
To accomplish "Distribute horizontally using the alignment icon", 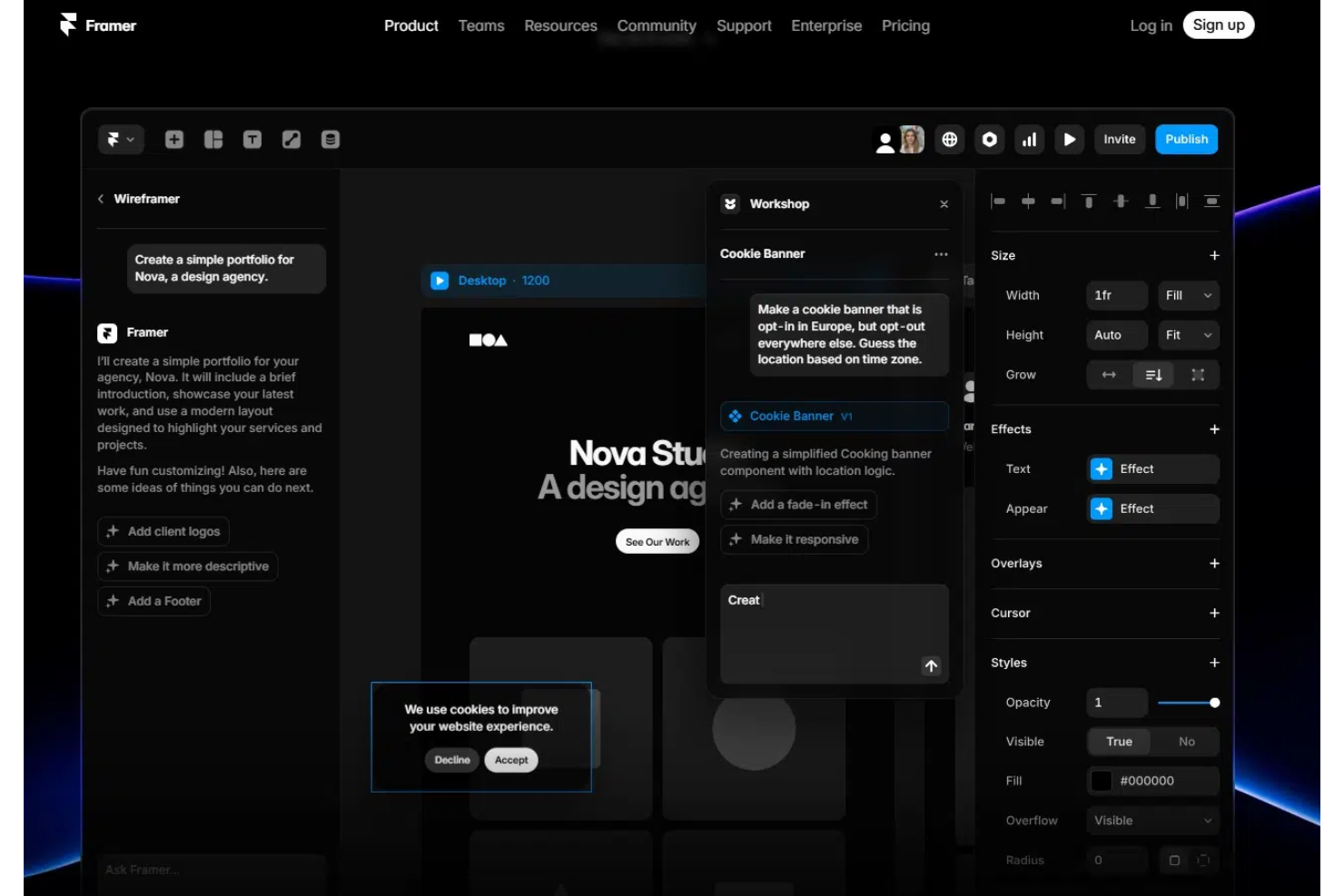I will point(1181,201).
